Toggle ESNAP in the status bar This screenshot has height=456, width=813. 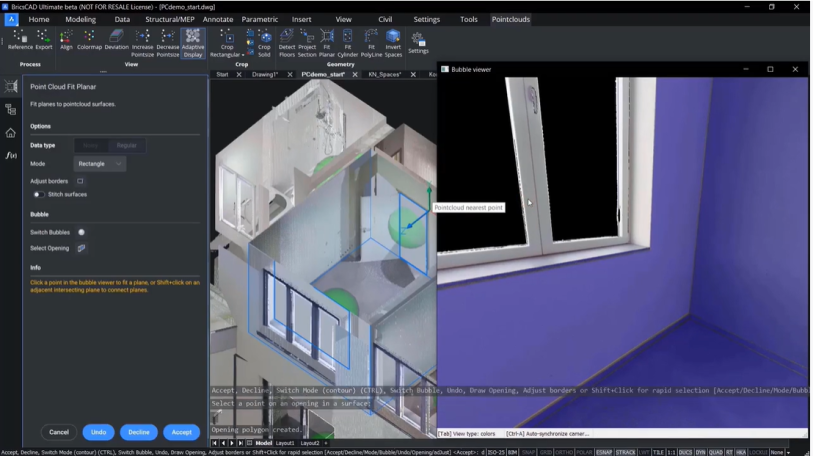pos(604,452)
